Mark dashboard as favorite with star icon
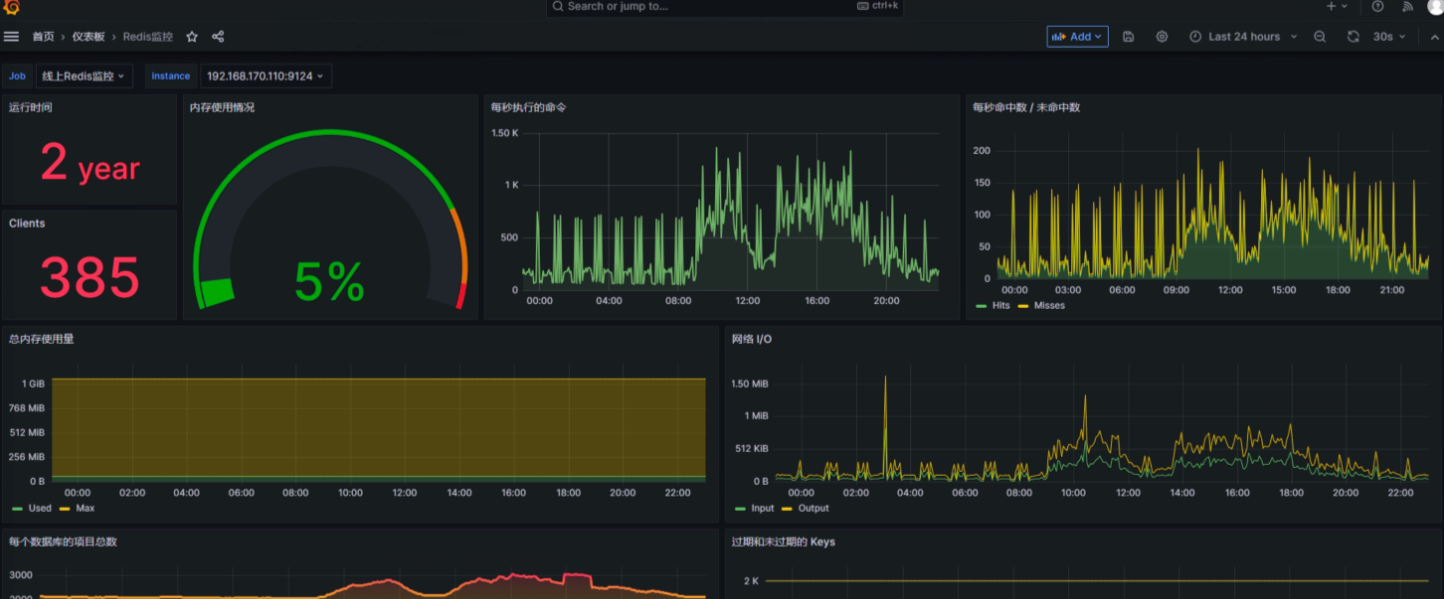 point(192,37)
